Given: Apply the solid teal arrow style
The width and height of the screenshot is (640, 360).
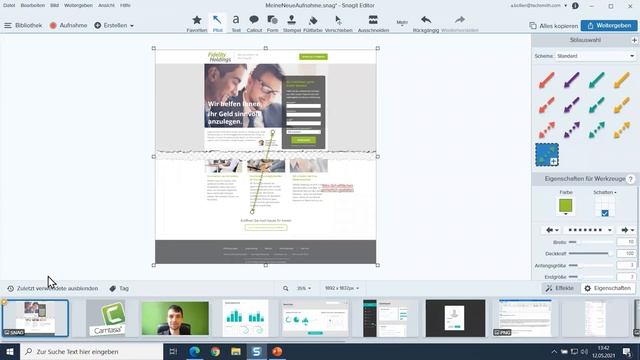Looking at the screenshot, I should coord(596,80).
